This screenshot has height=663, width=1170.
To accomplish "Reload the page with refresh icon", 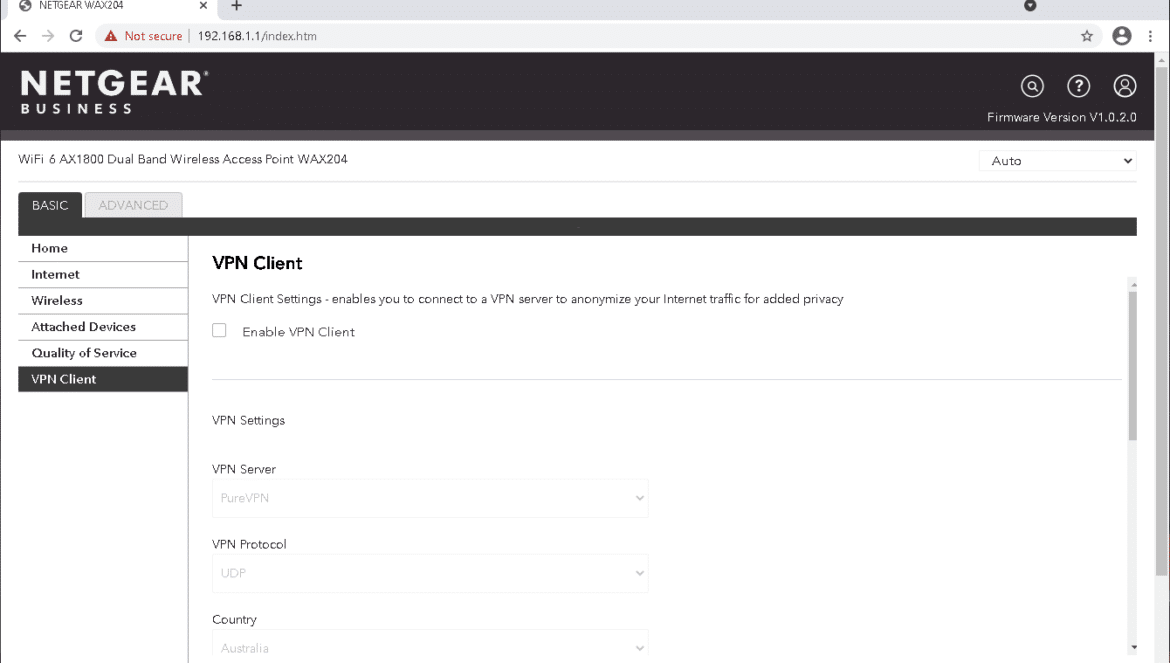I will tap(76, 36).
